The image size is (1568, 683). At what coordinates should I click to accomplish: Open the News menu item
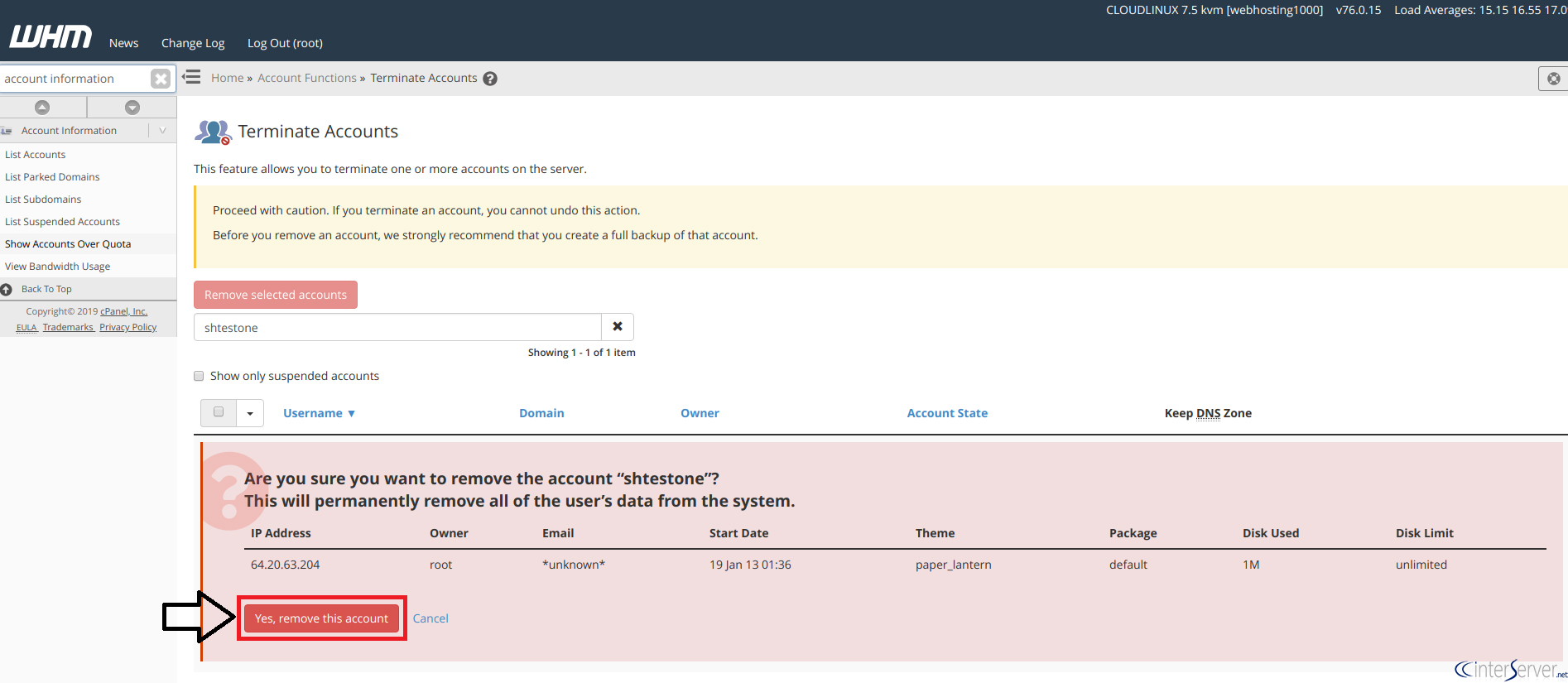[x=124, y=43]
